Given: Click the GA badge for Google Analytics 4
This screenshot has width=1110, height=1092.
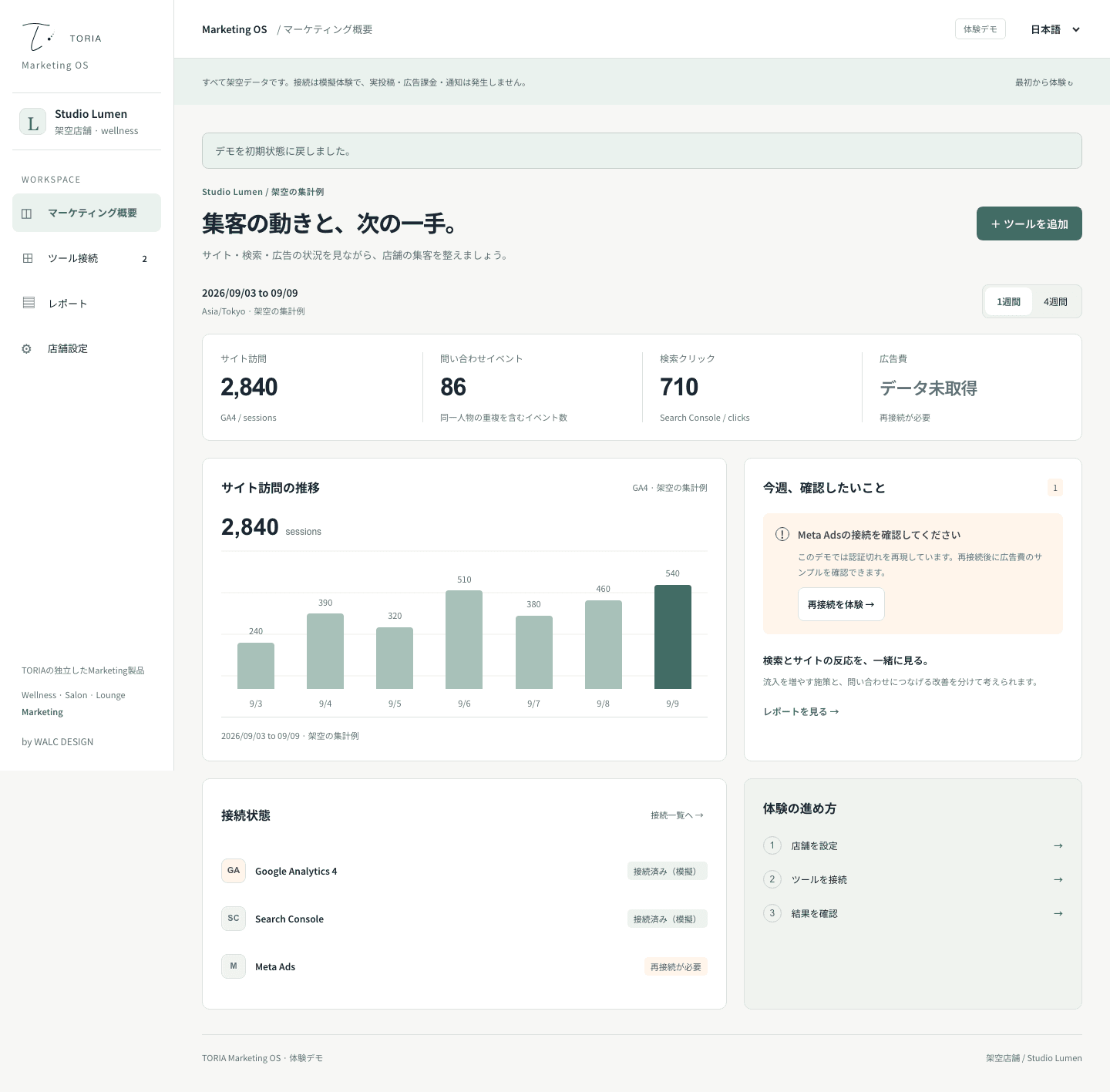Looking at the screenshot, I should [234, 871].
